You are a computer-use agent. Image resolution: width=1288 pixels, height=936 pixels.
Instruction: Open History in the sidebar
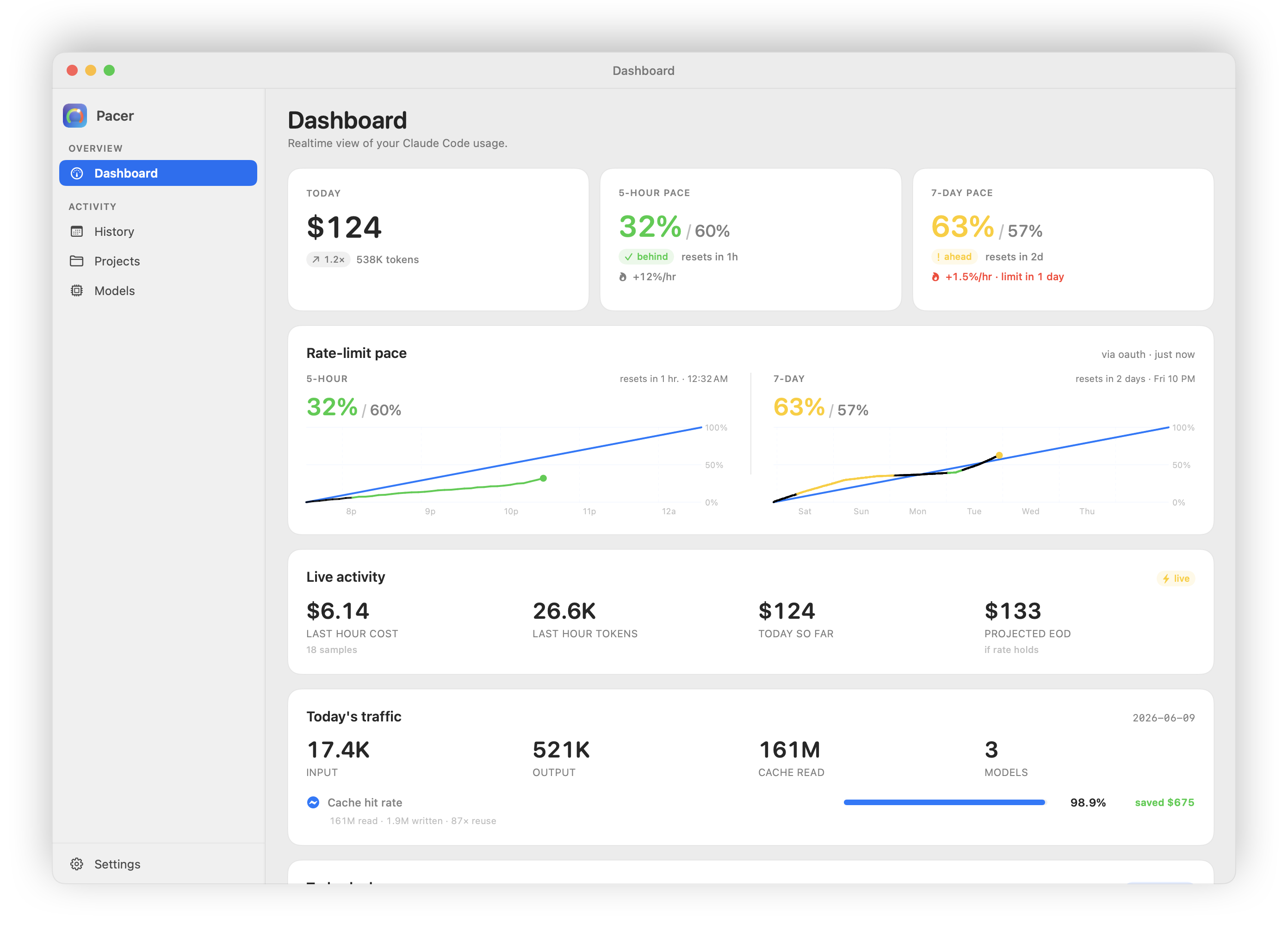(158, 232)
